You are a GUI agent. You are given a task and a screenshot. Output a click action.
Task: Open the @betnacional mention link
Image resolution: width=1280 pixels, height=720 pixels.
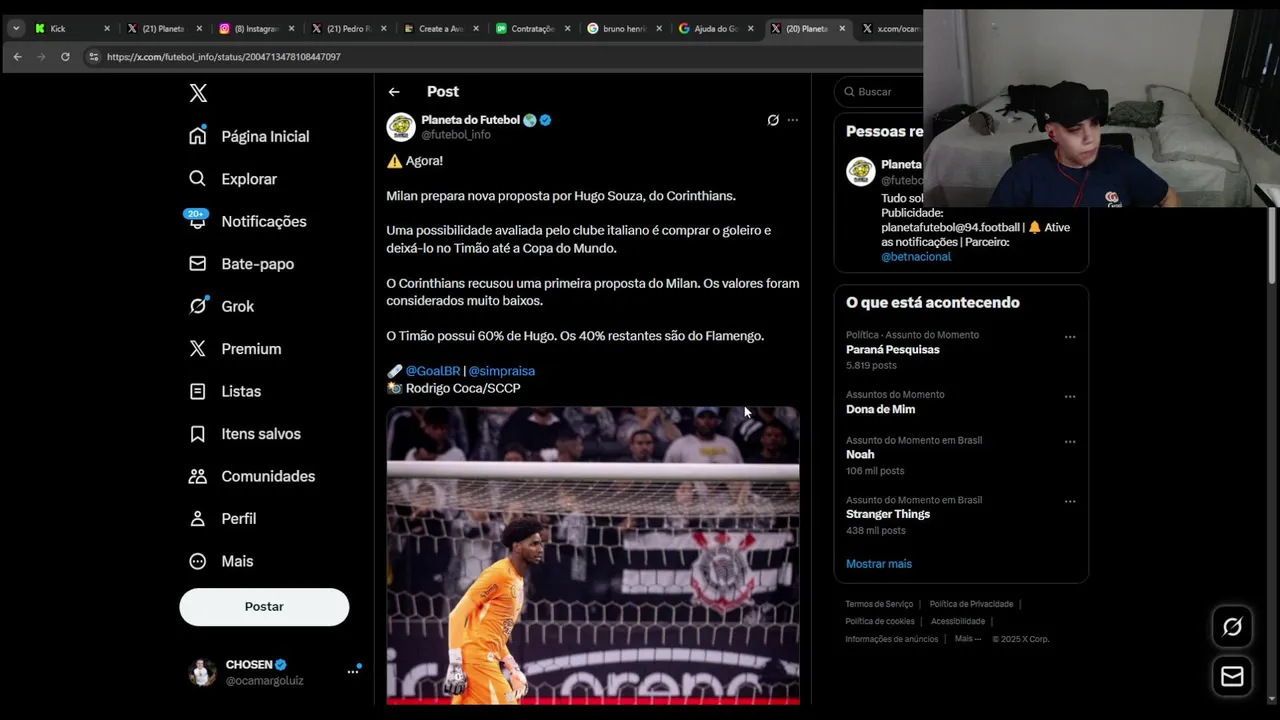tap(916, 257)
